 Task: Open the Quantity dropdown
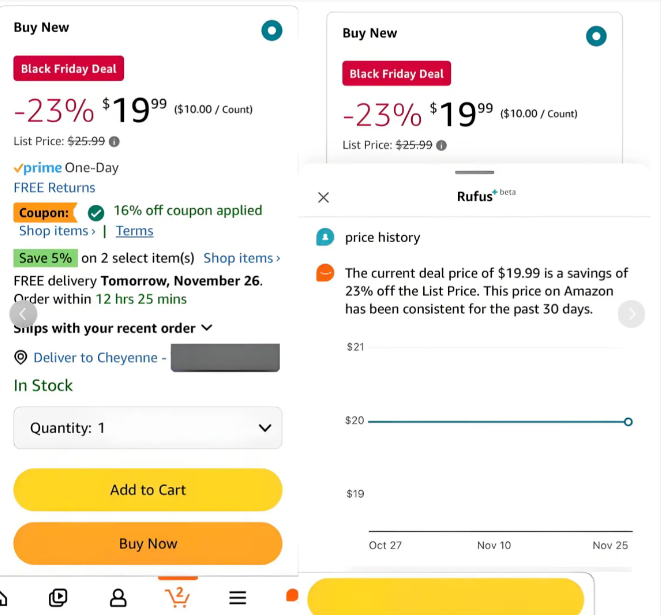[148, 428]
